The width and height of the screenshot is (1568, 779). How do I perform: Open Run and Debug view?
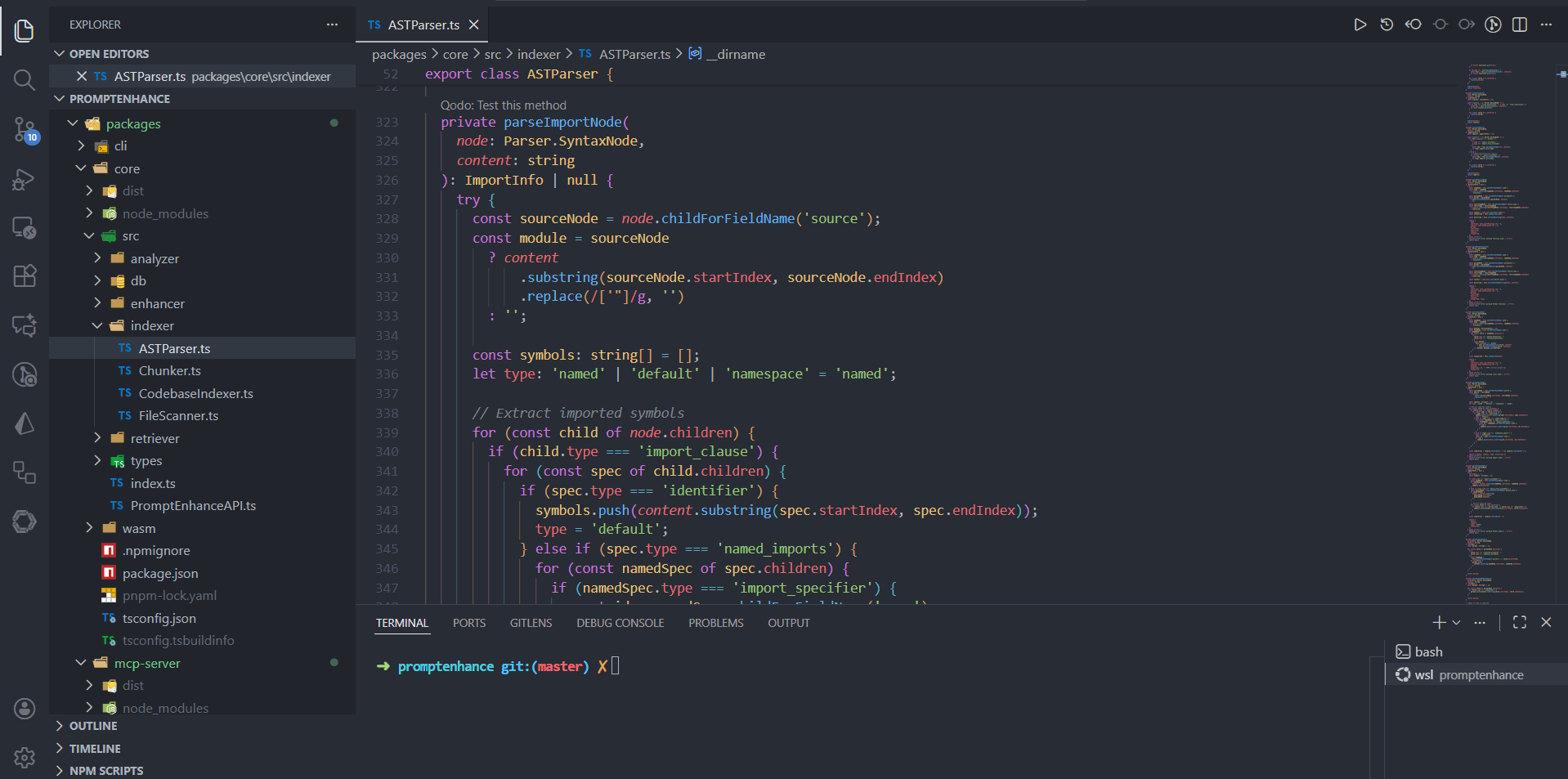(25, 179)
